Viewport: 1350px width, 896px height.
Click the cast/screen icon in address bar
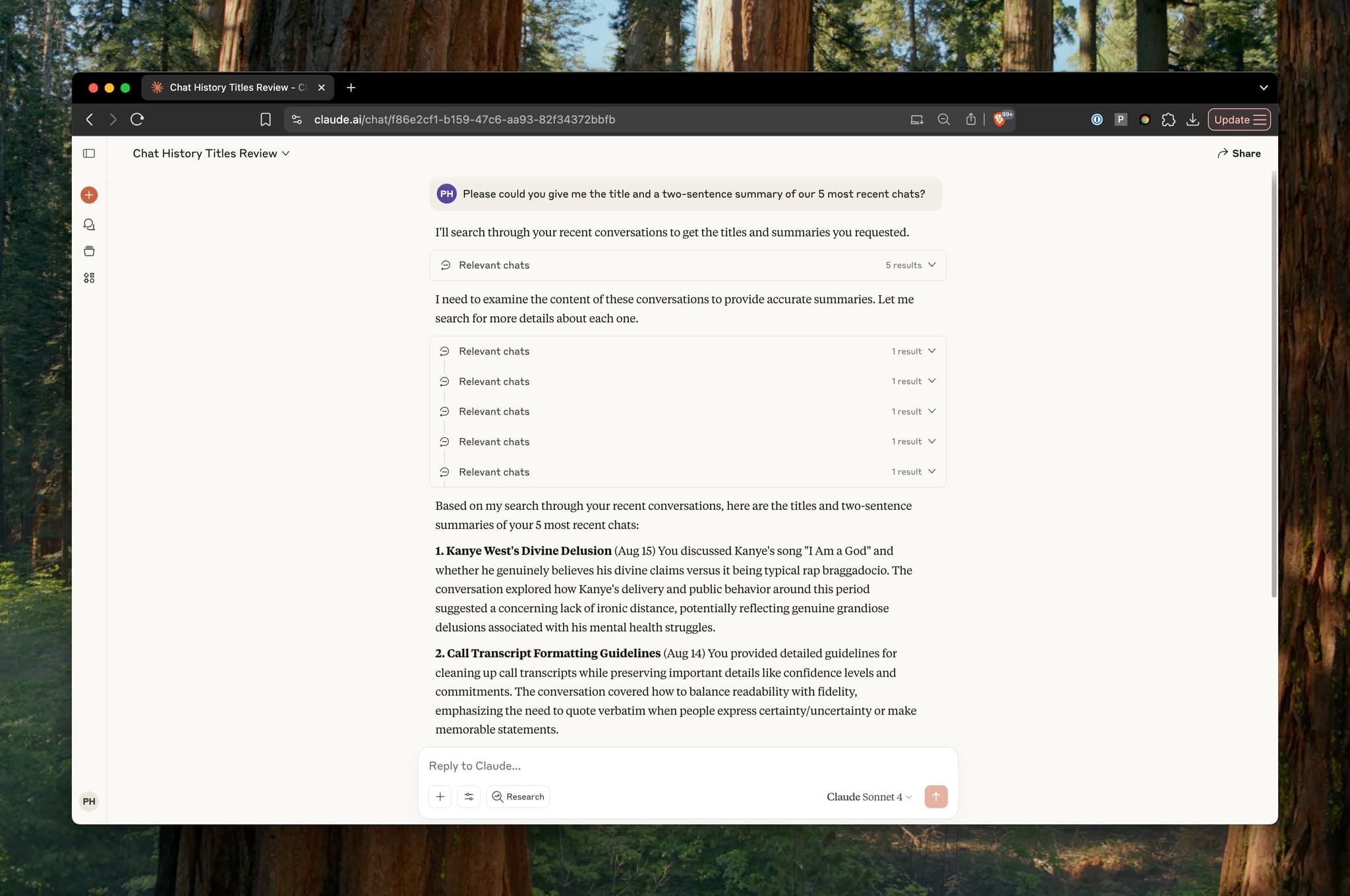(917, 119)
